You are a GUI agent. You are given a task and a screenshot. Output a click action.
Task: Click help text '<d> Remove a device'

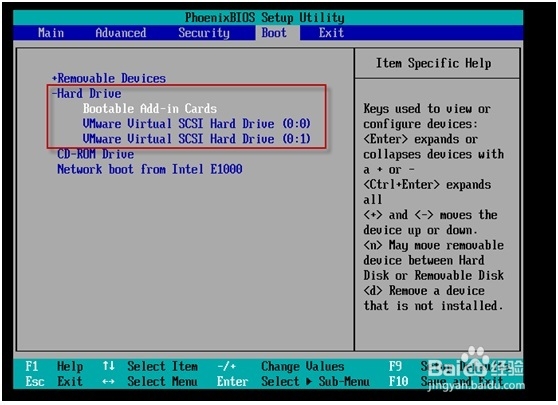pos(424,291)
